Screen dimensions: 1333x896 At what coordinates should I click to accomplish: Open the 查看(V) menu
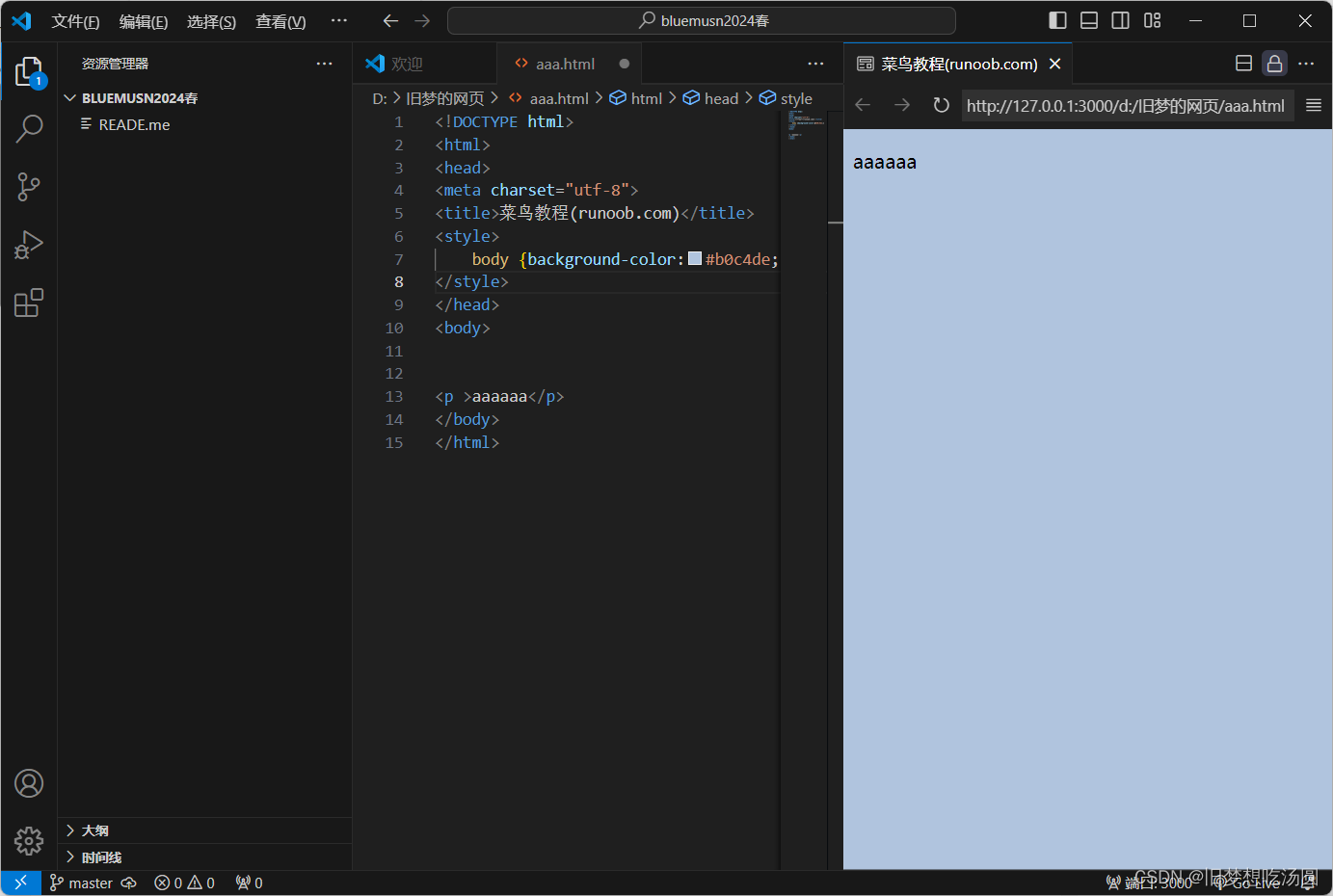point(280,21)
